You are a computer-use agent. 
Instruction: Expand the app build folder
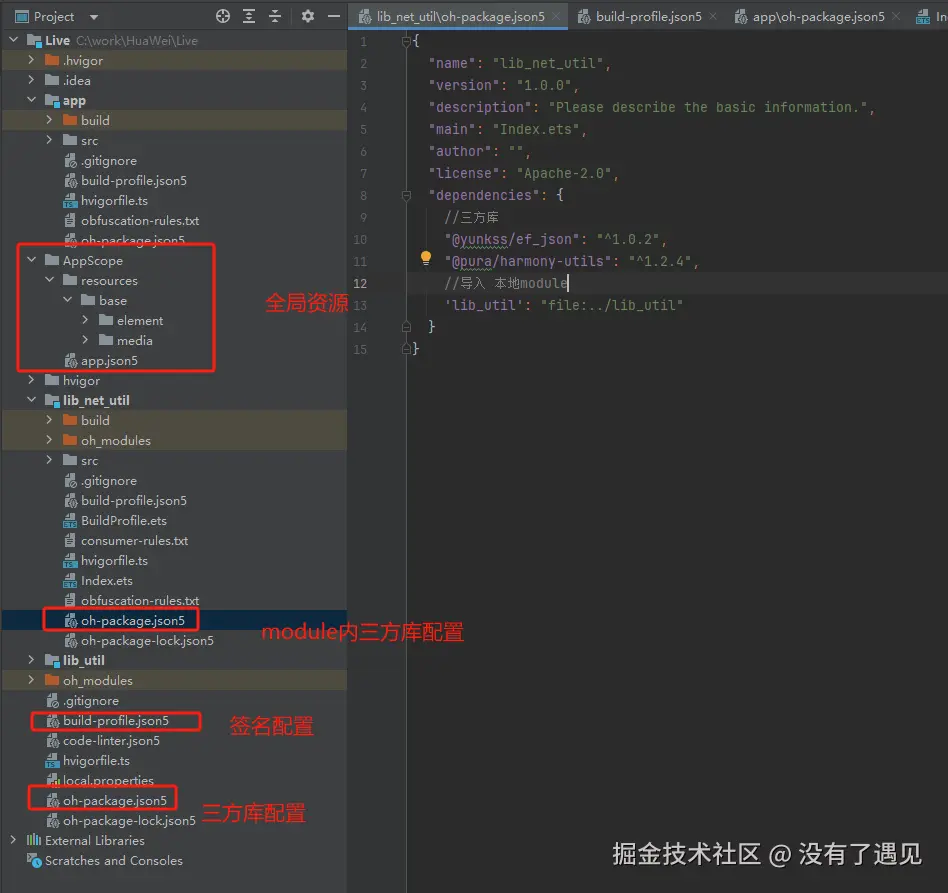pos(50,120)
